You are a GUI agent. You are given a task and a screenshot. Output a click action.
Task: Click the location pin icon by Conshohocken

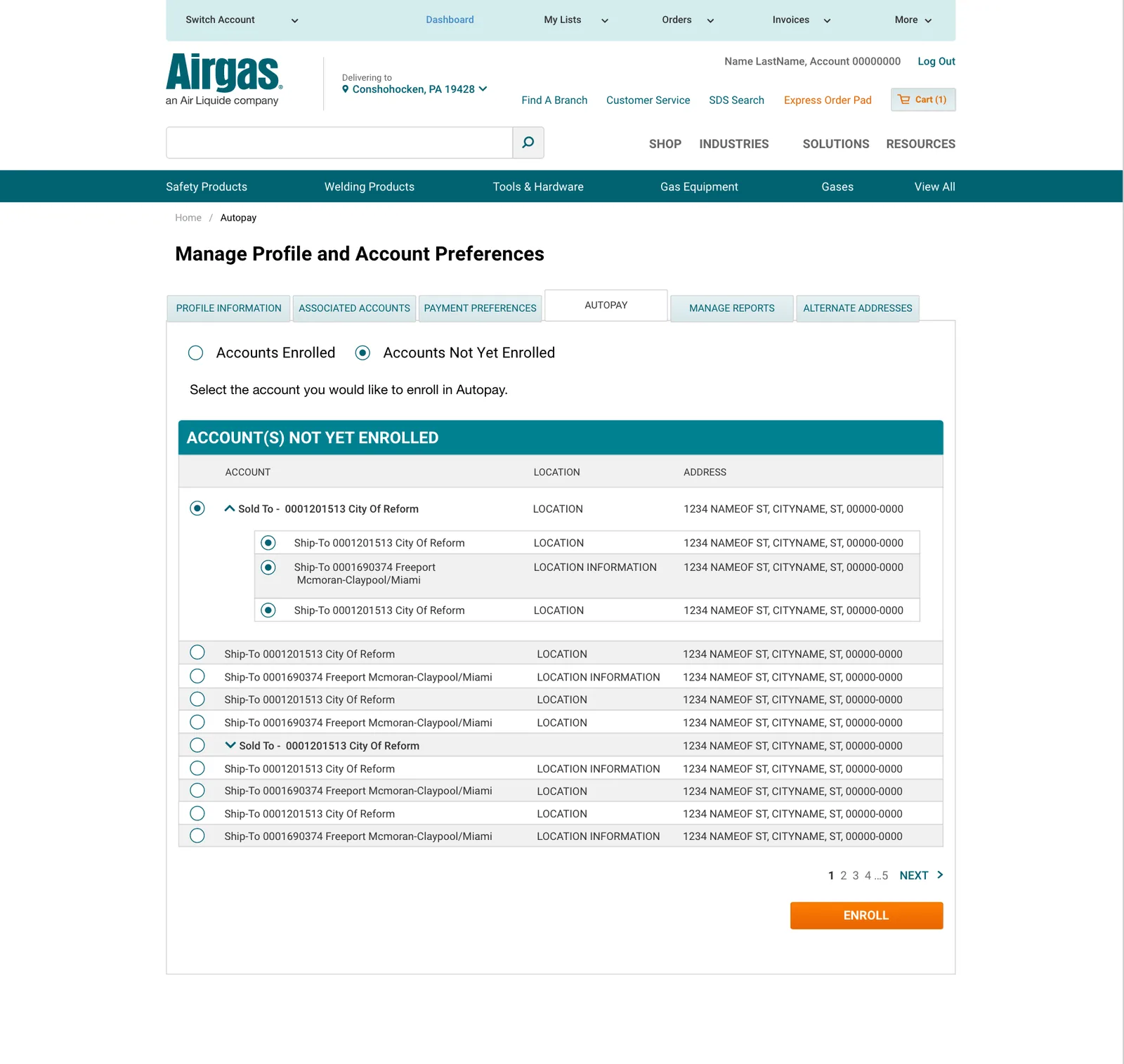pos(346,89)
